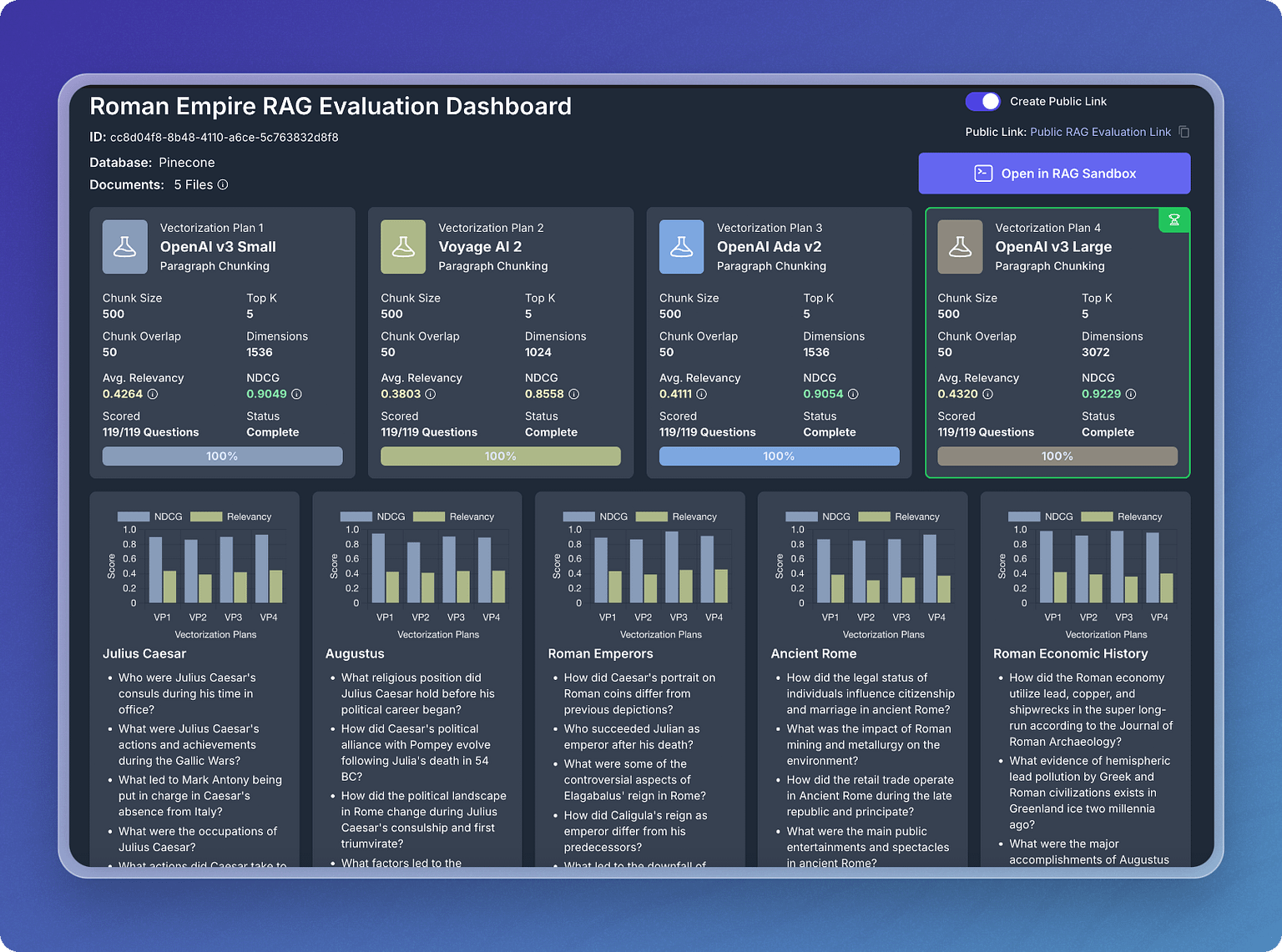The image size is (1282, 952).
Task: Click the flask icon on Voyage AI 2 card
Action: pos(403,247)
